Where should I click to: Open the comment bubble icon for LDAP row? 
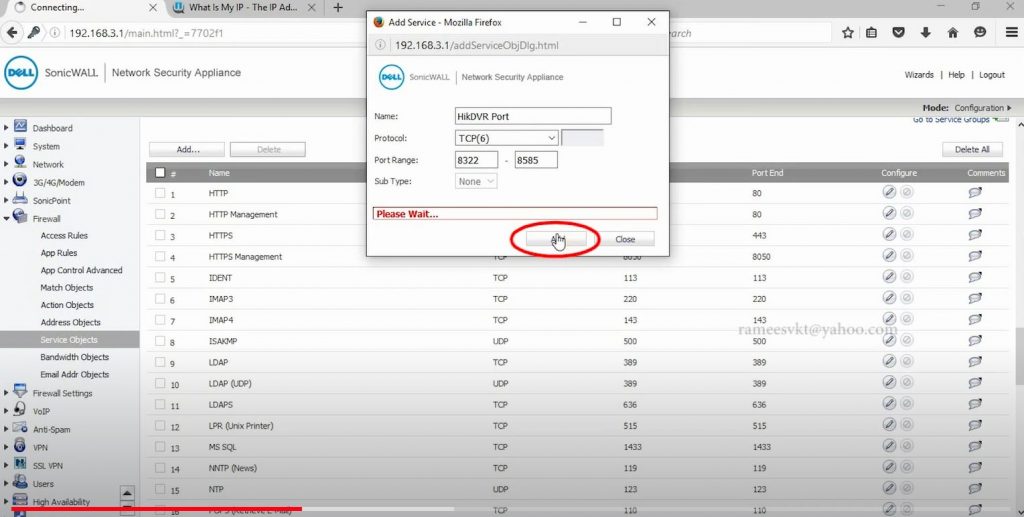click(x=975, y=362)
